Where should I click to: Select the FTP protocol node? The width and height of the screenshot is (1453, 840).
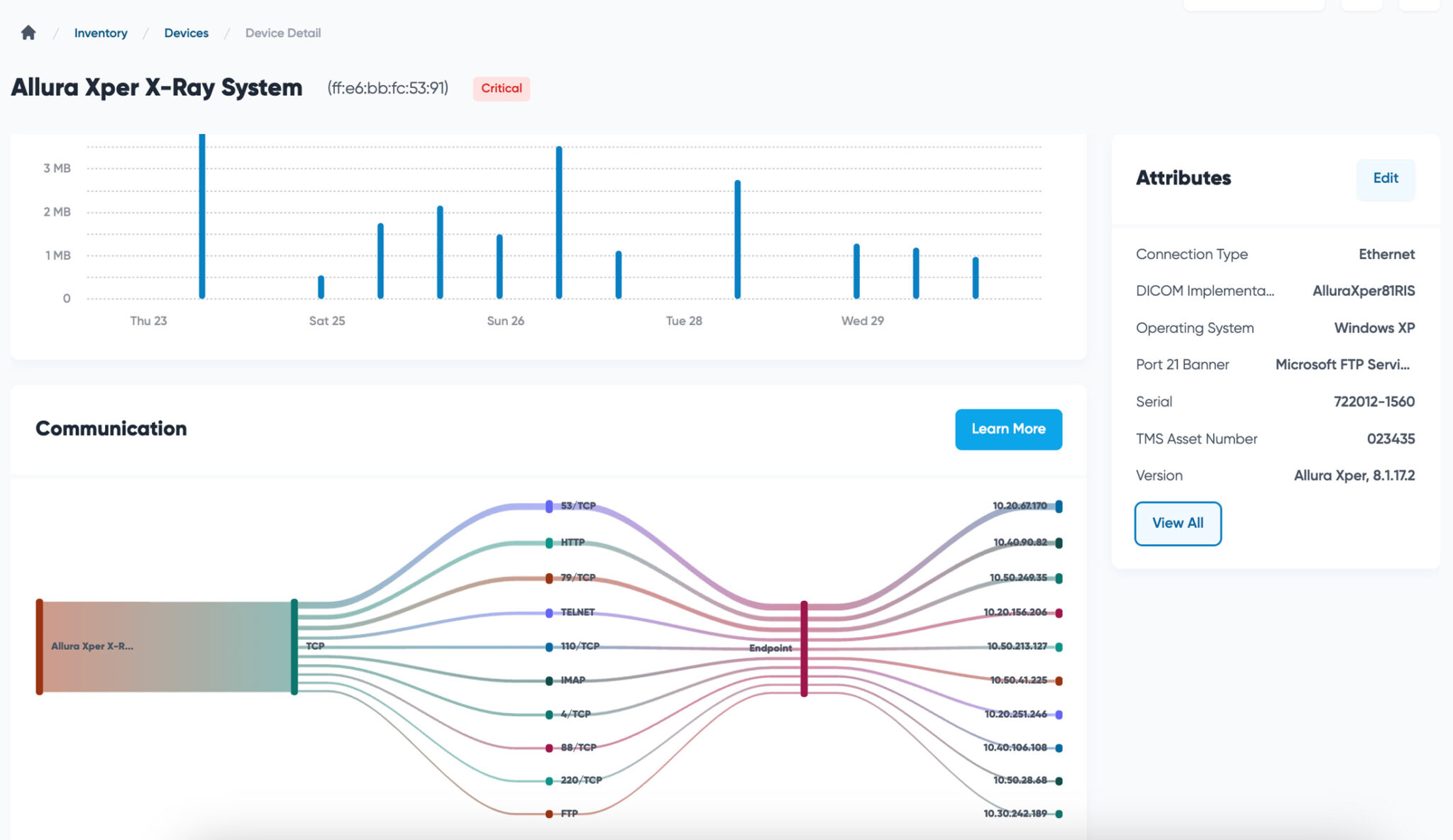549,814
